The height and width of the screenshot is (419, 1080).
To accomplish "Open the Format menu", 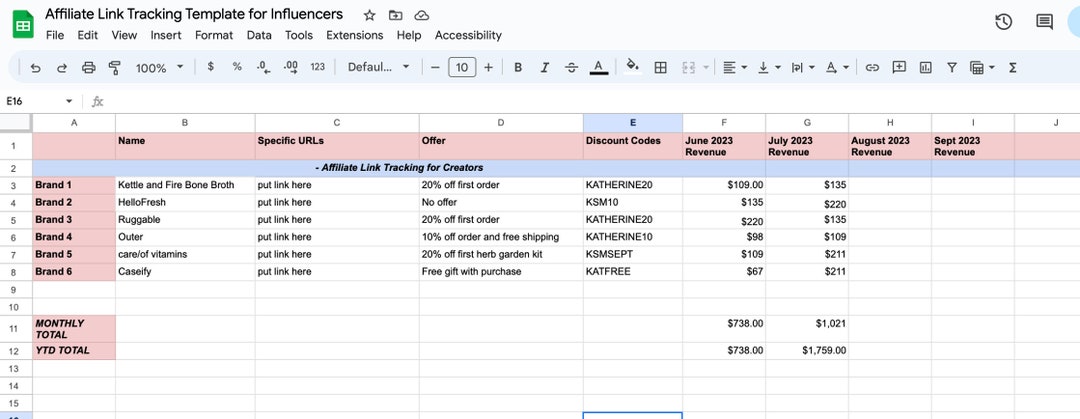I will tap(214, 35).
